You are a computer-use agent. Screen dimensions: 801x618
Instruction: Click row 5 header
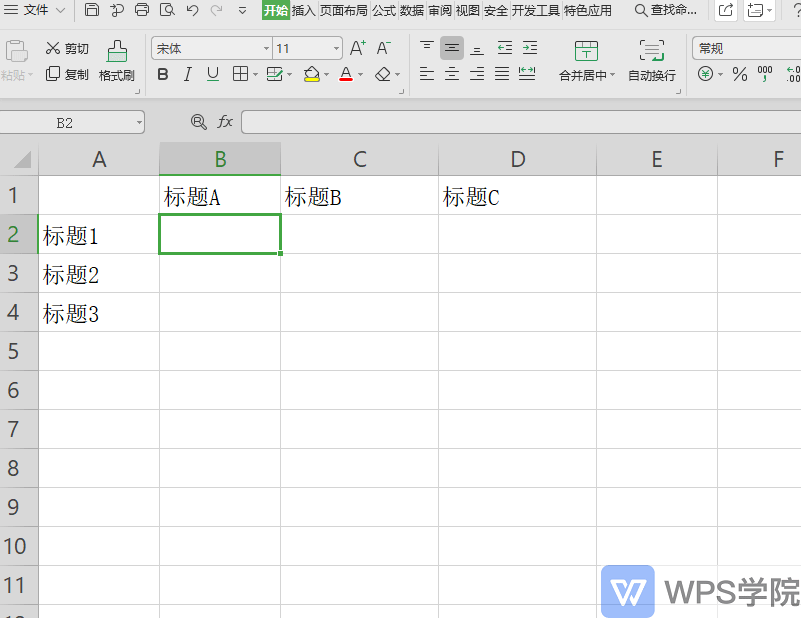pos(19,351)
